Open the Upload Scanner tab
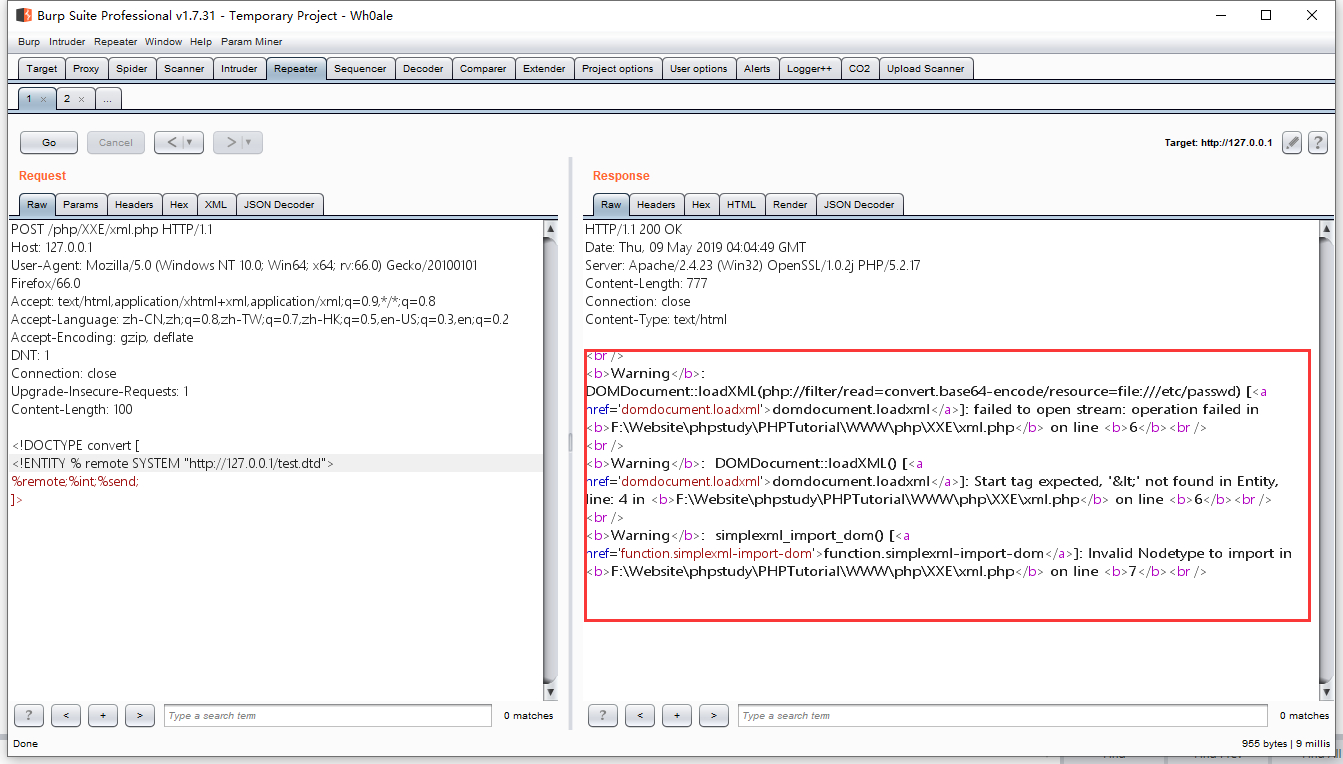Screen dimensions: 1343x764 [x=925, y=68]
